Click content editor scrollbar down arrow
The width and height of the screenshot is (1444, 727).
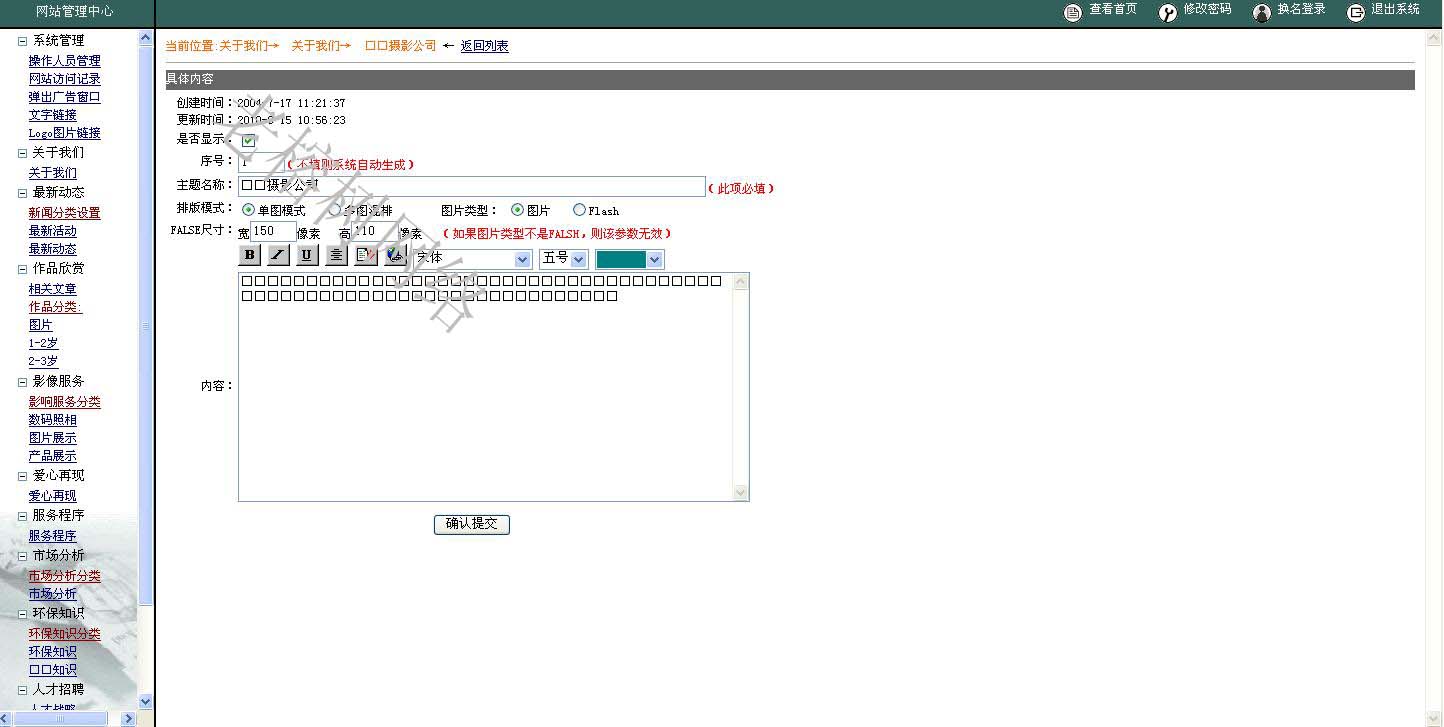(741, 492)
